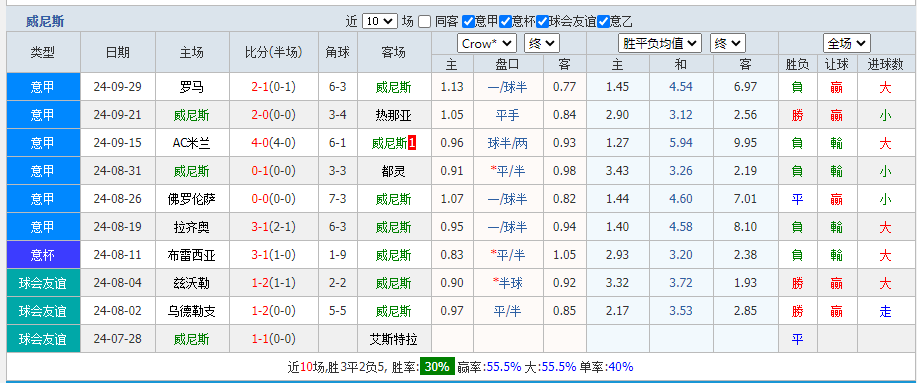Click the 平 result in 艾斯特拉 row

(x=797, y=339)
